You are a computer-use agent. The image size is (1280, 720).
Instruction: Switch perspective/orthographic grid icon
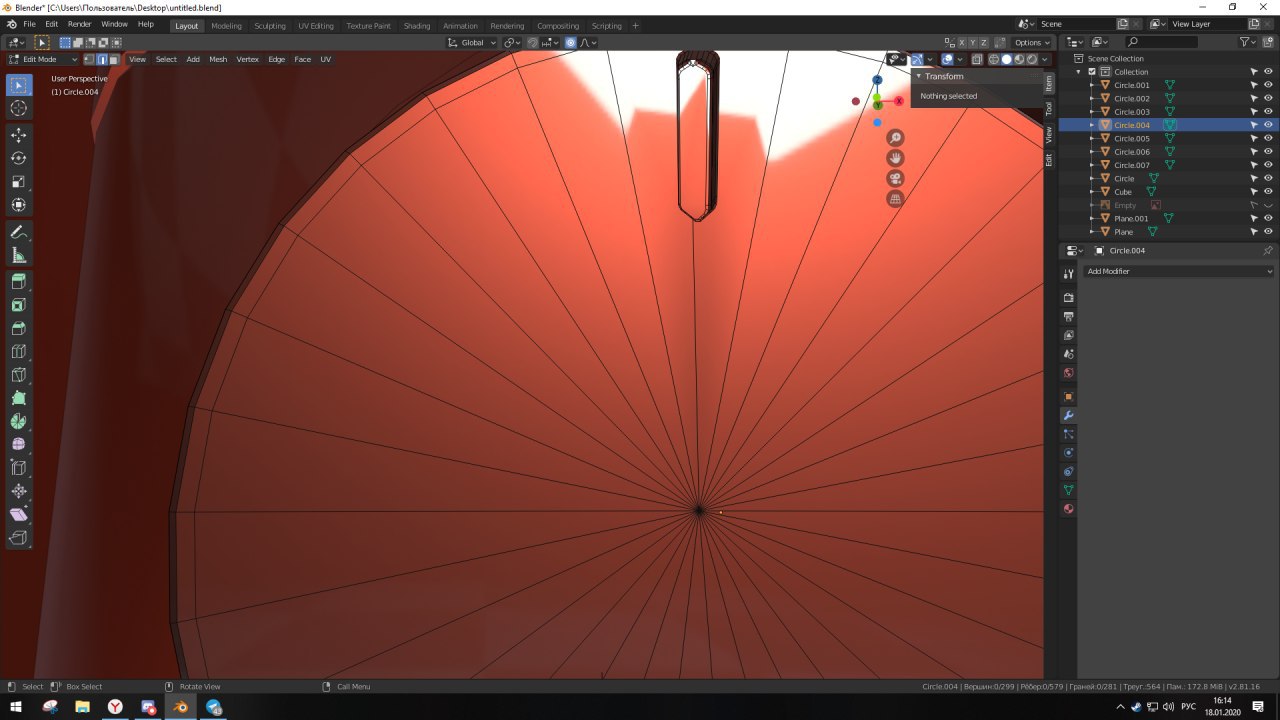tap(895, 199)
